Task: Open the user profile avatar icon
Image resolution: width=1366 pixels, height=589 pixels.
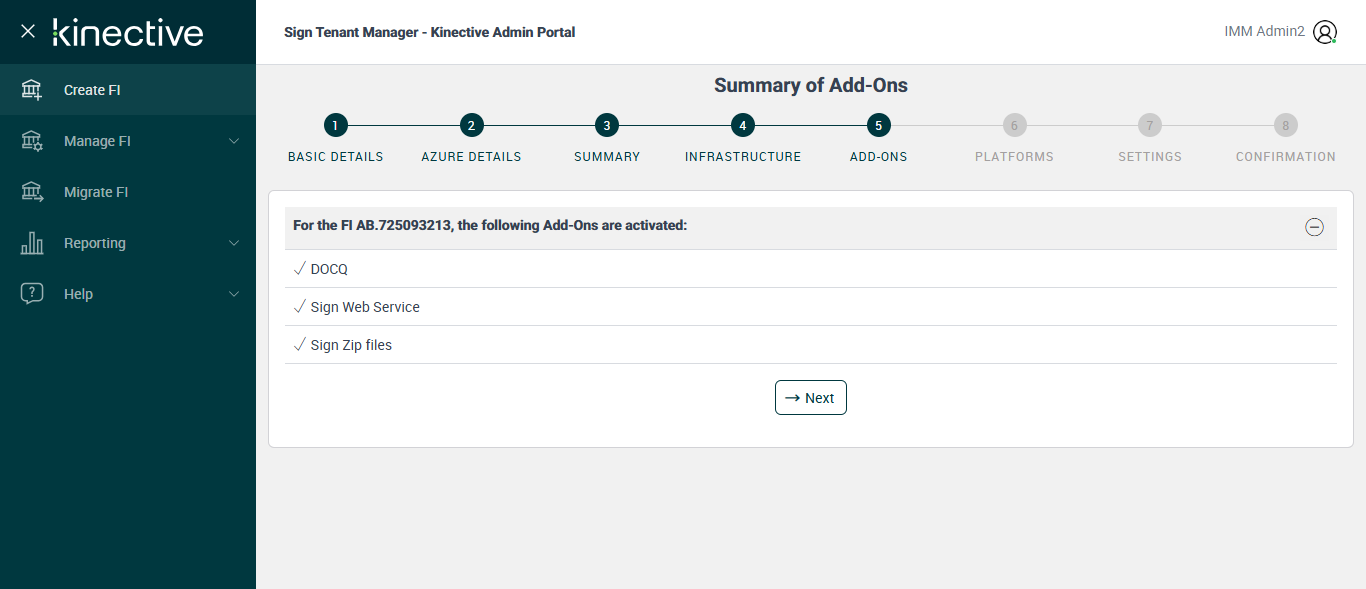Action: click(x=1325, y=32)
